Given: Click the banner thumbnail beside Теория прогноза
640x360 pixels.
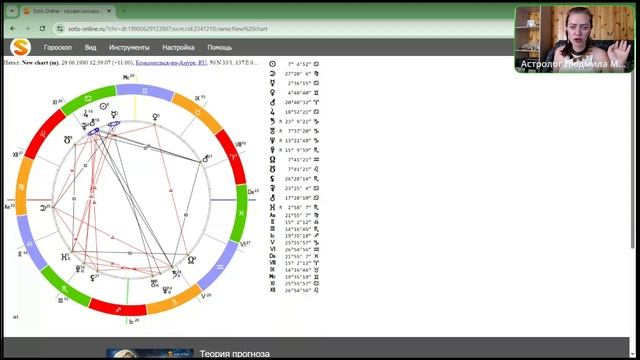Looking at the screenshot, I should pyautogui.click(x=149, y=353).
